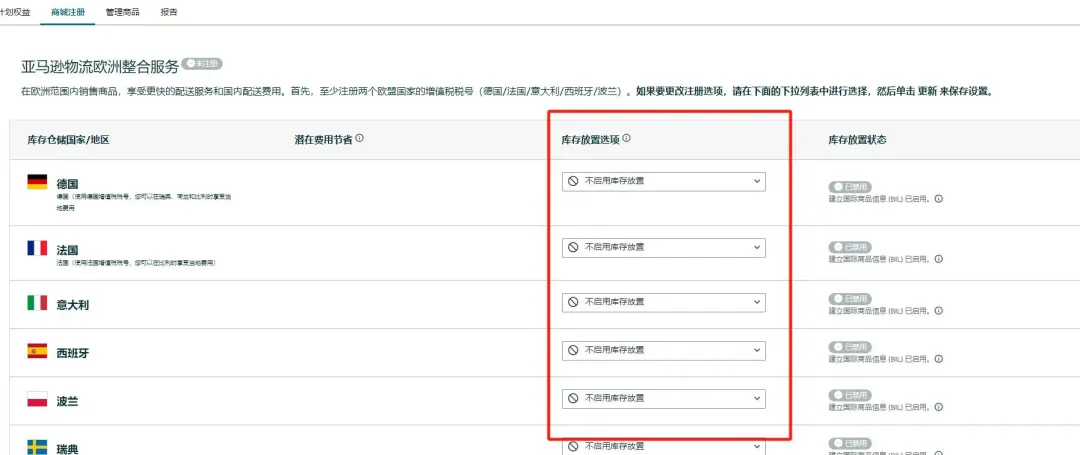Click BIL status text in 德国 row
1080x455 pixels.
tap(880, 199)
